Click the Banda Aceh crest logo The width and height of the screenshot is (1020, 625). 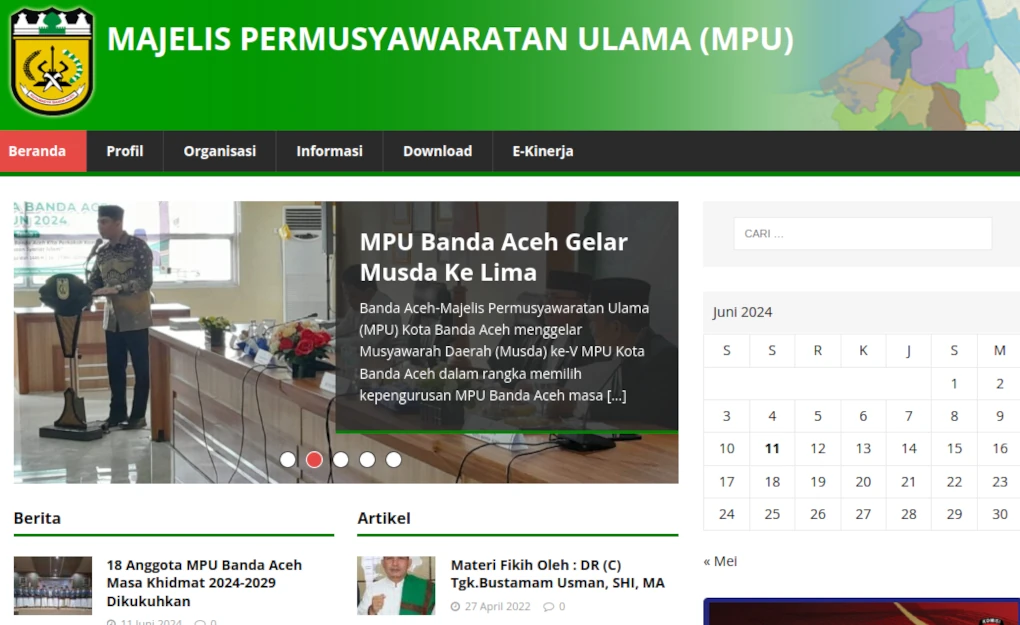(x=52, y=62)
